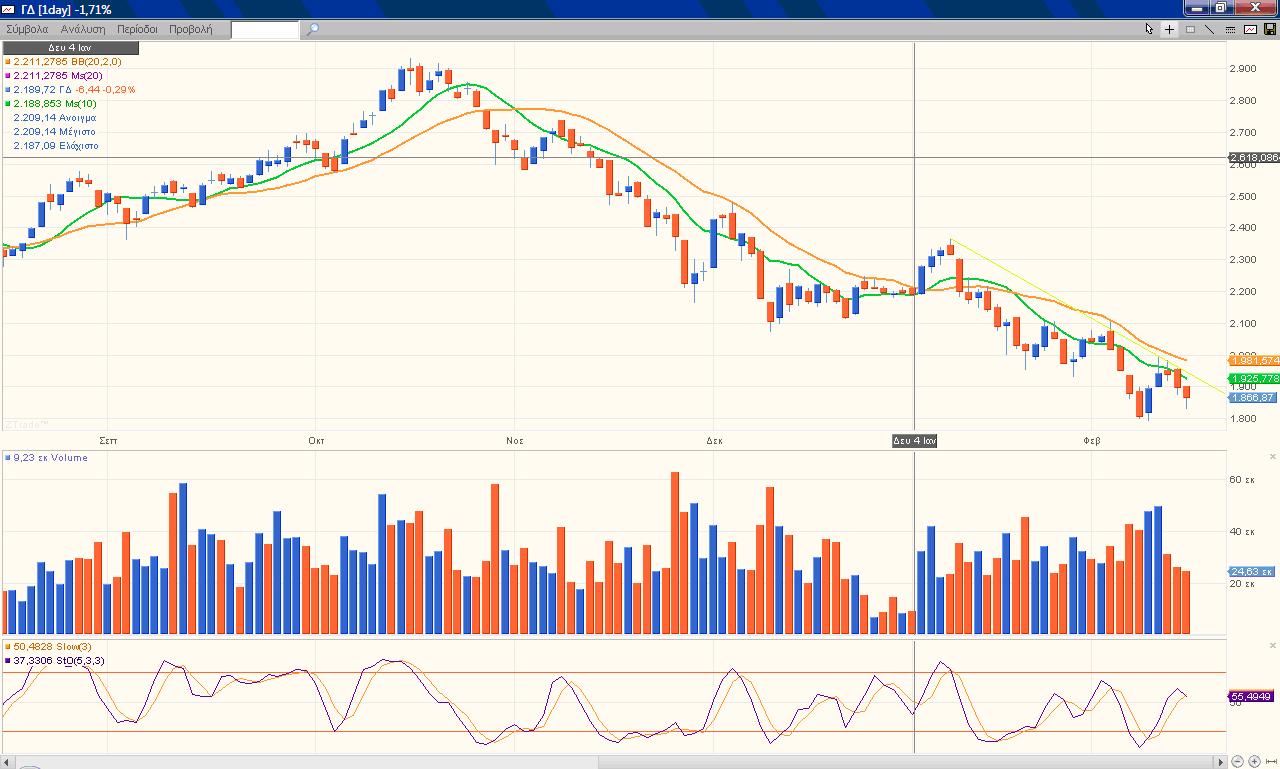
Task: Open the Περίοδοι menu
Action: 137,29
